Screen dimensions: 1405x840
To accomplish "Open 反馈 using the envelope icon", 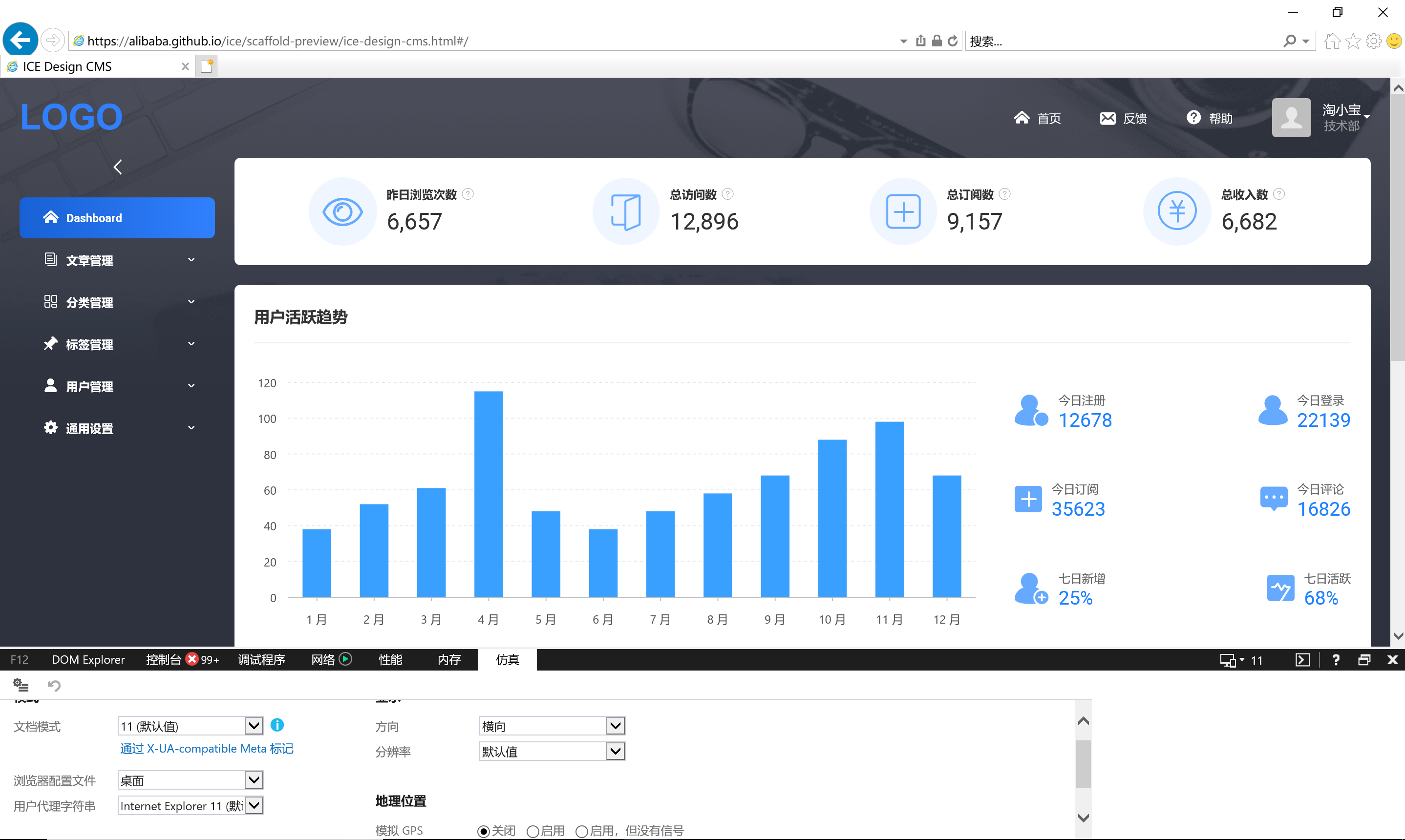I will click(1109, 118).
